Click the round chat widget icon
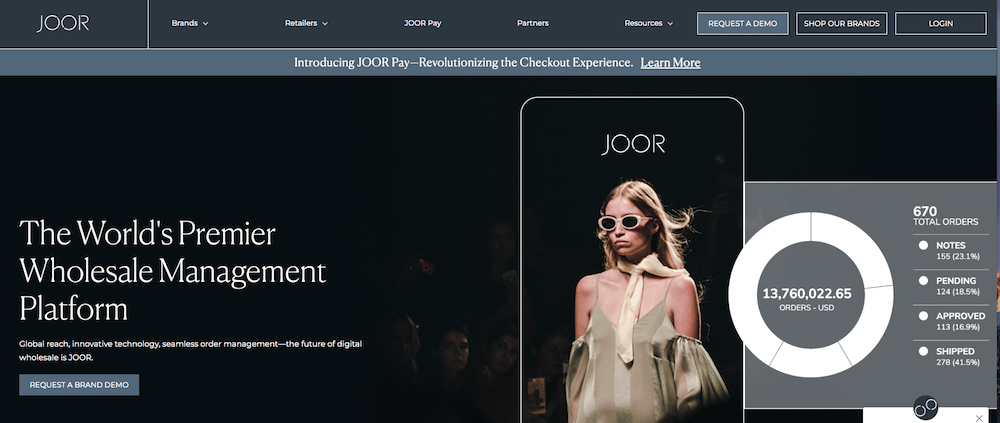 925,407
